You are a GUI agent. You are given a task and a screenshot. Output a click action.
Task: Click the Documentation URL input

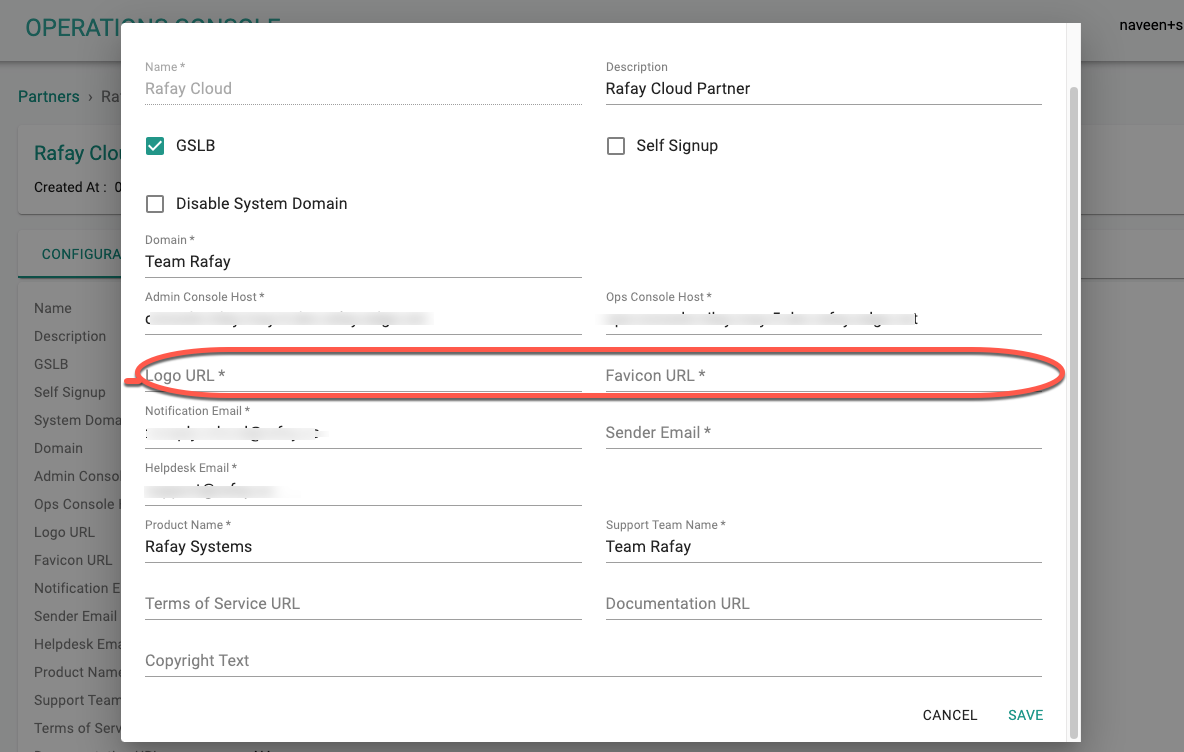pos(823,604)
